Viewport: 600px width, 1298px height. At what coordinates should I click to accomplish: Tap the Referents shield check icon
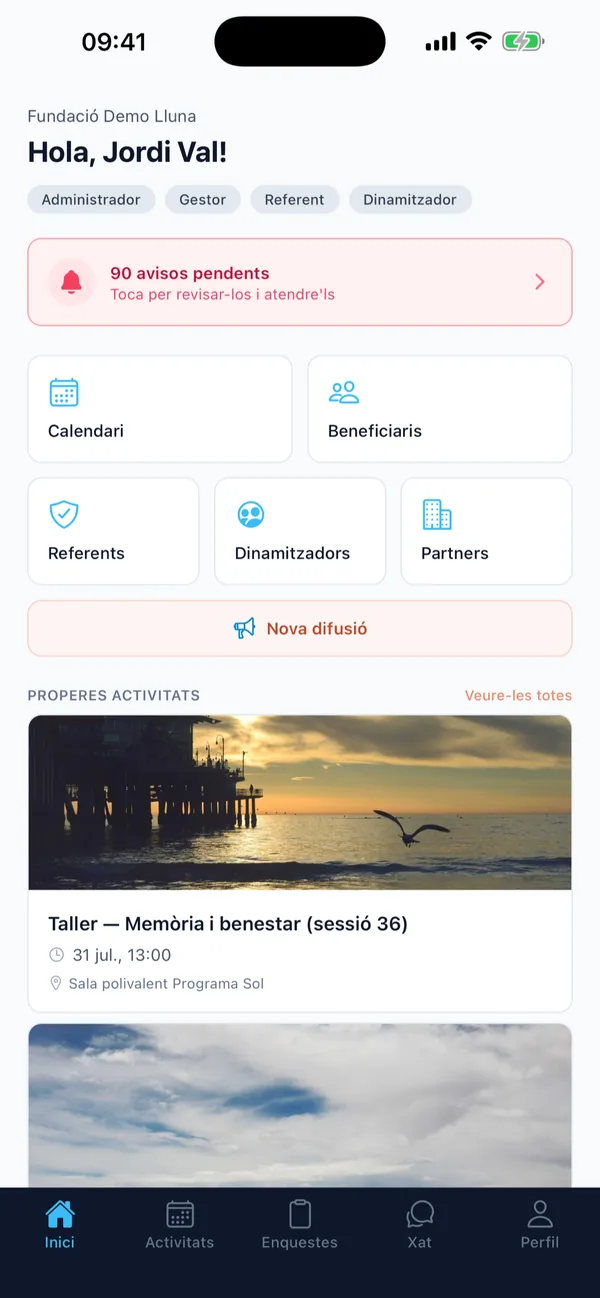[x=64, y=514]
